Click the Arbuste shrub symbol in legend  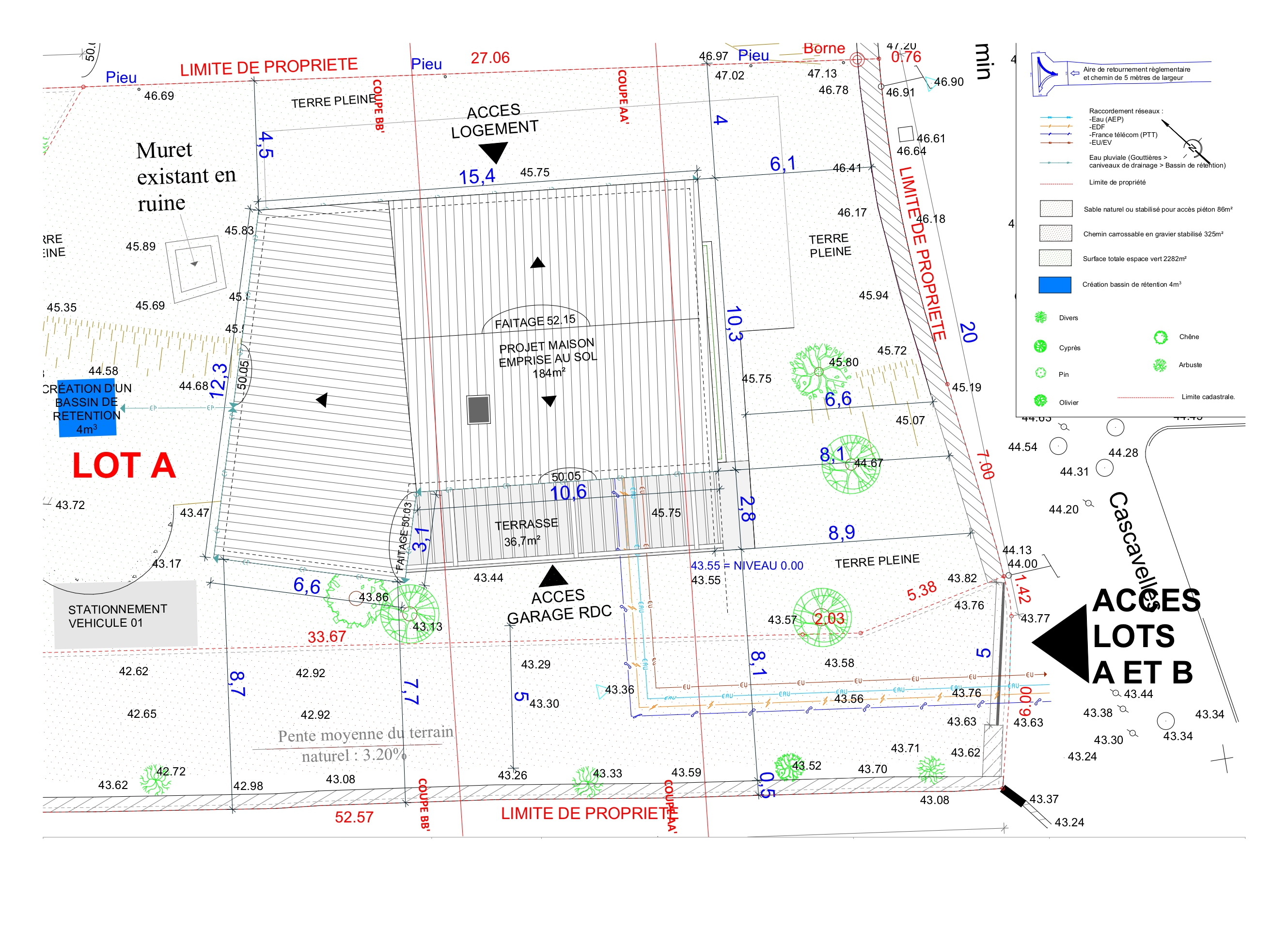[1160, 365]
